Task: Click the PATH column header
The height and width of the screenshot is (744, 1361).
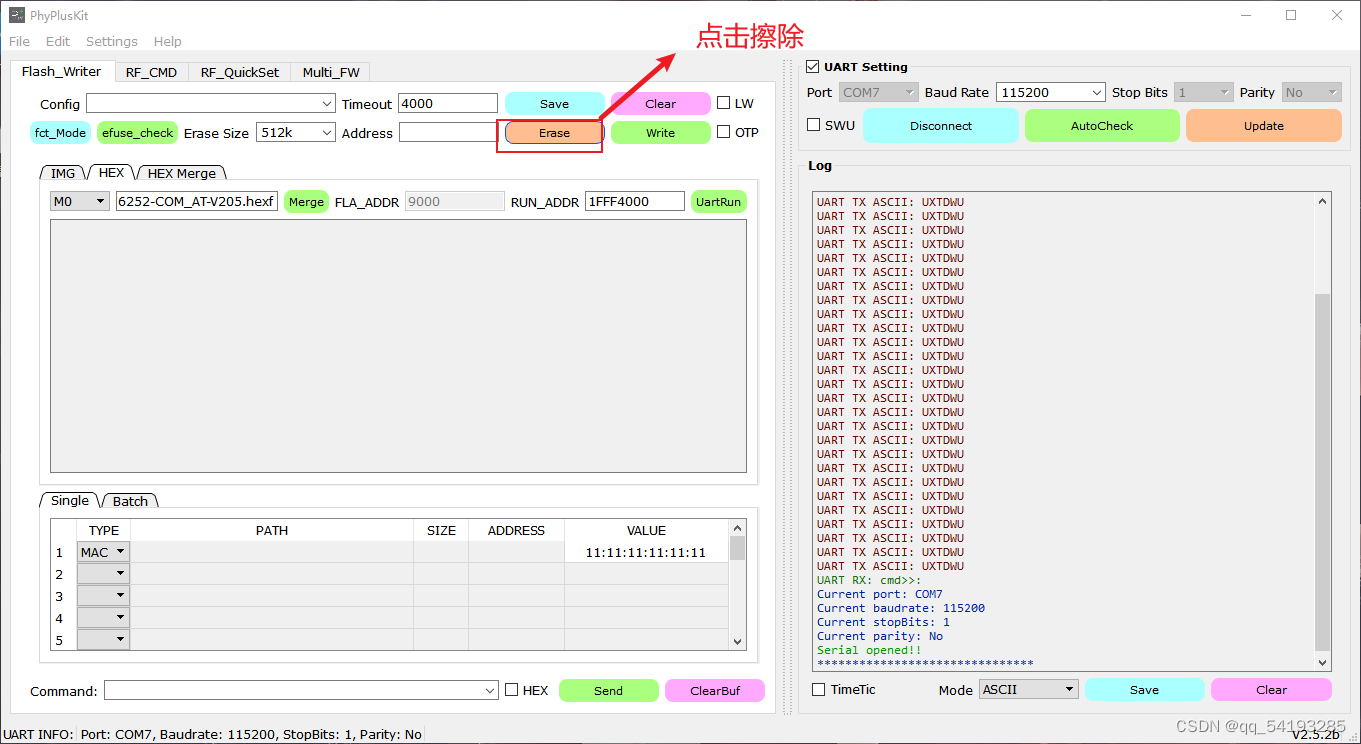Action: (x=272, y=530)
